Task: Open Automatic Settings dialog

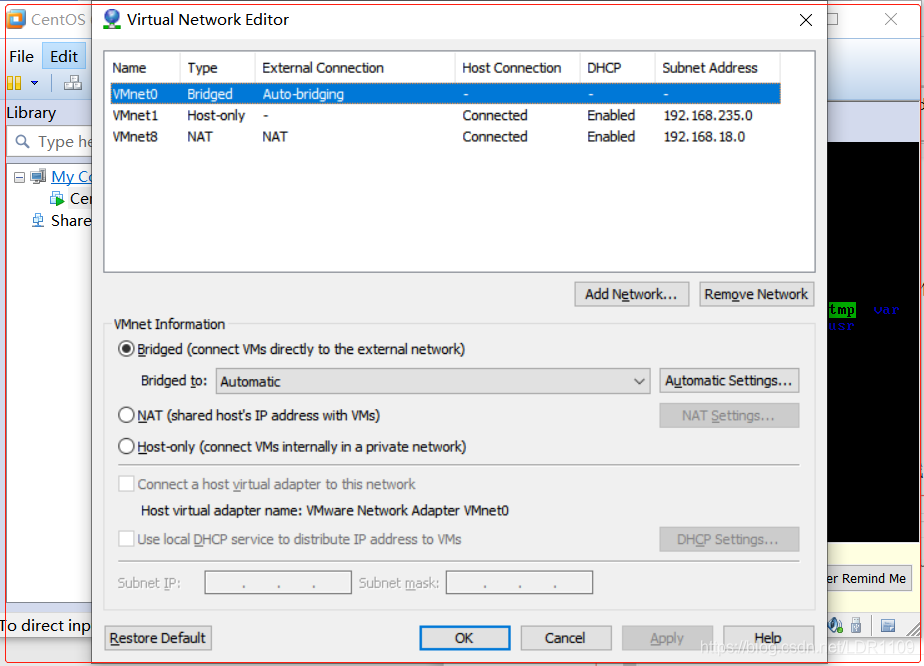Action: point(729,381)
